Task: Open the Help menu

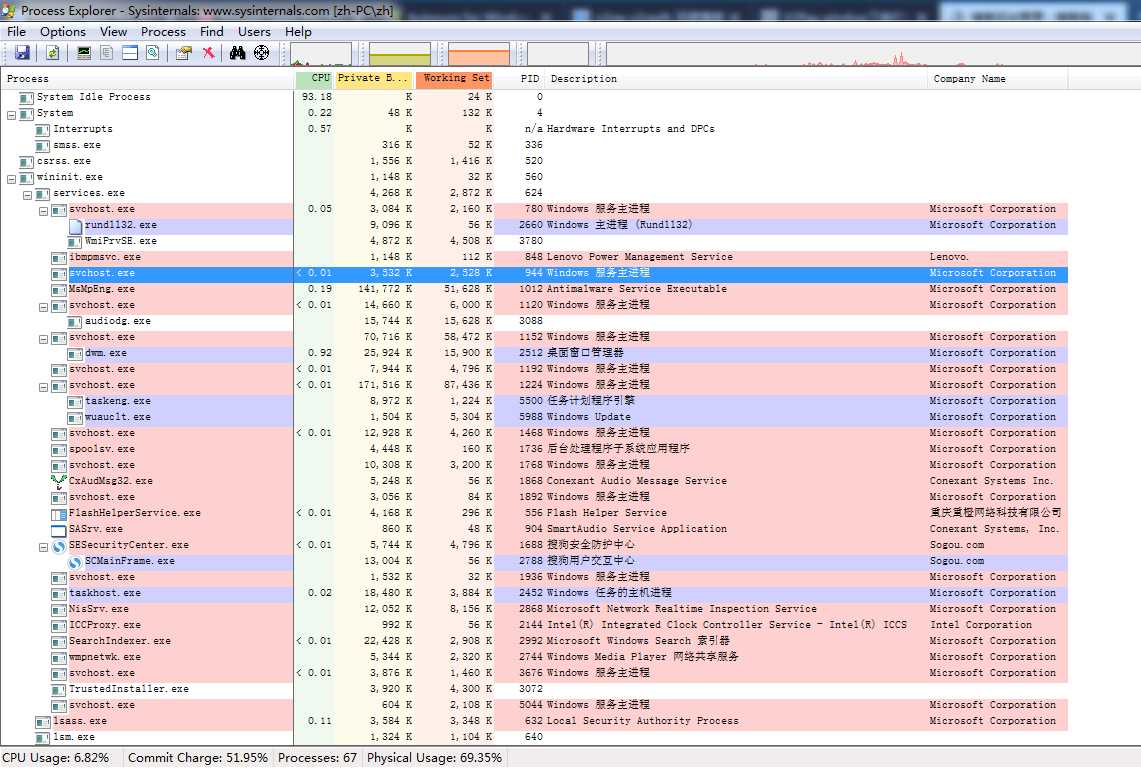Action: [x=298, y=31]
